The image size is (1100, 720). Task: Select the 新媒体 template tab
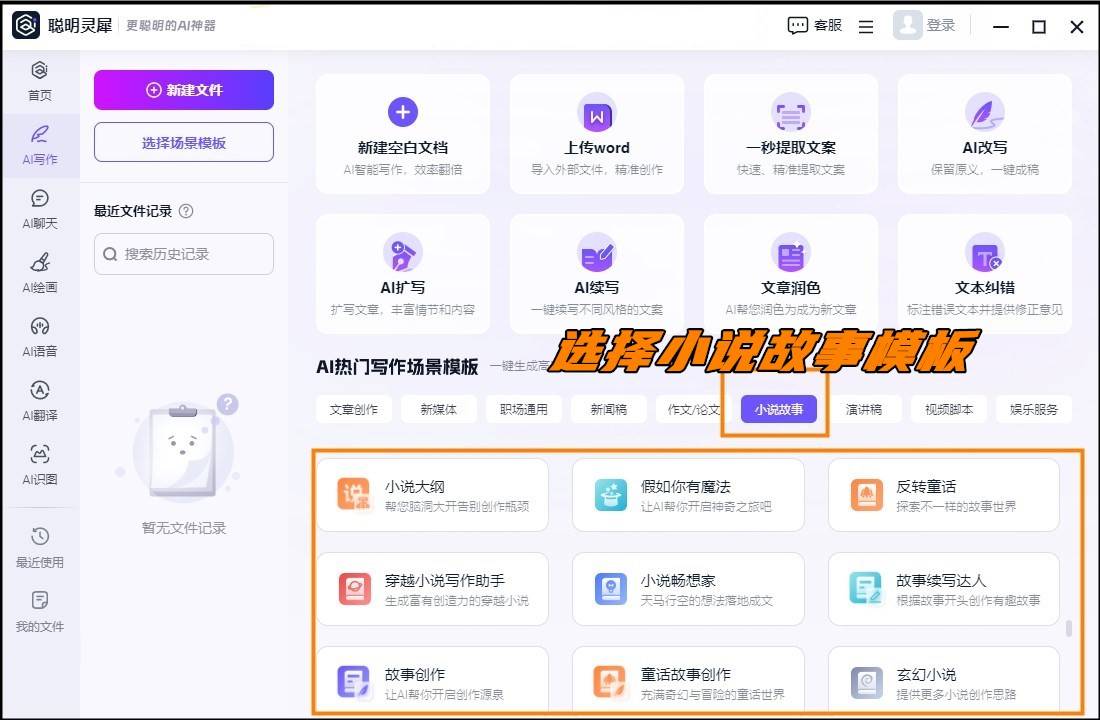pos(438,409)
